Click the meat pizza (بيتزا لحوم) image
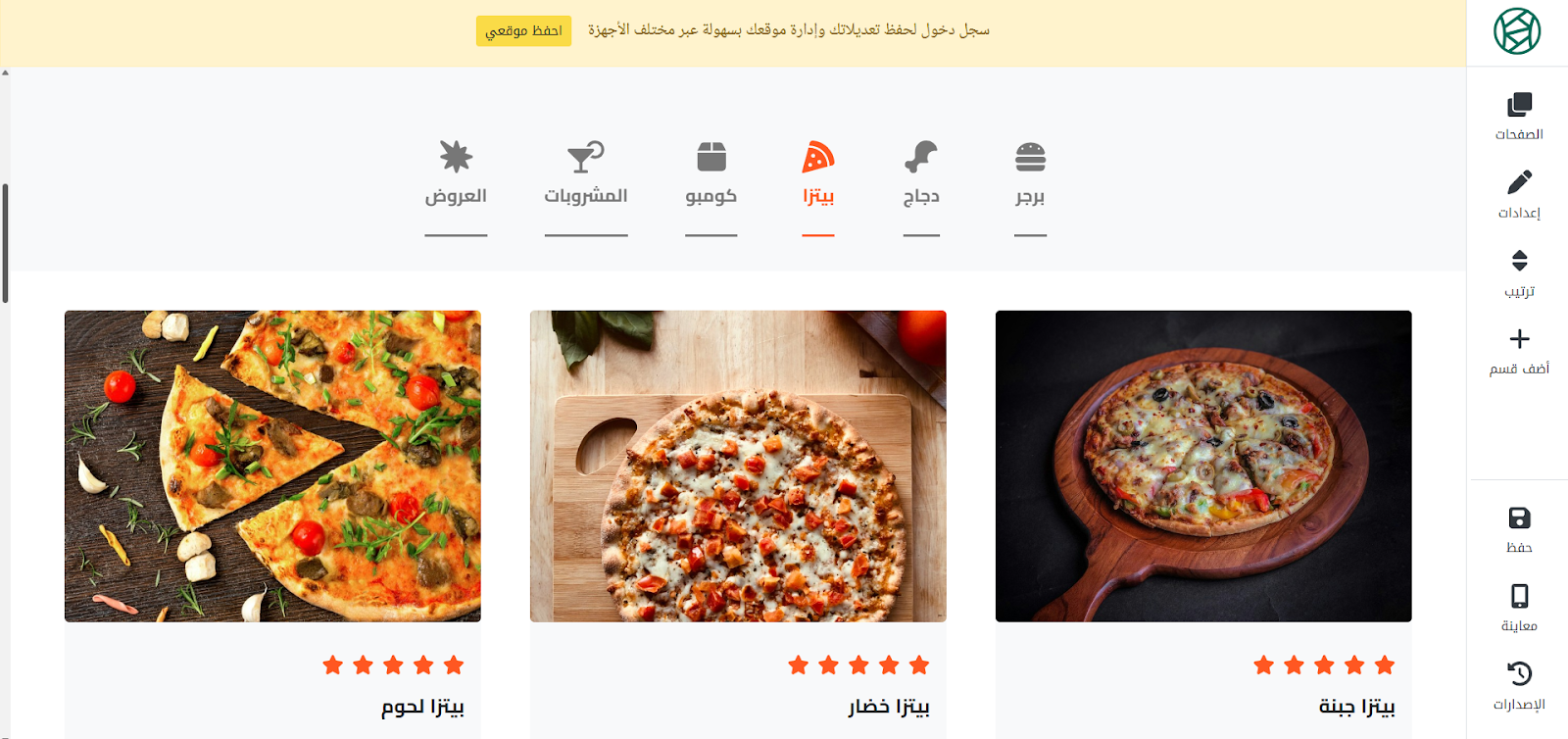 272,466
